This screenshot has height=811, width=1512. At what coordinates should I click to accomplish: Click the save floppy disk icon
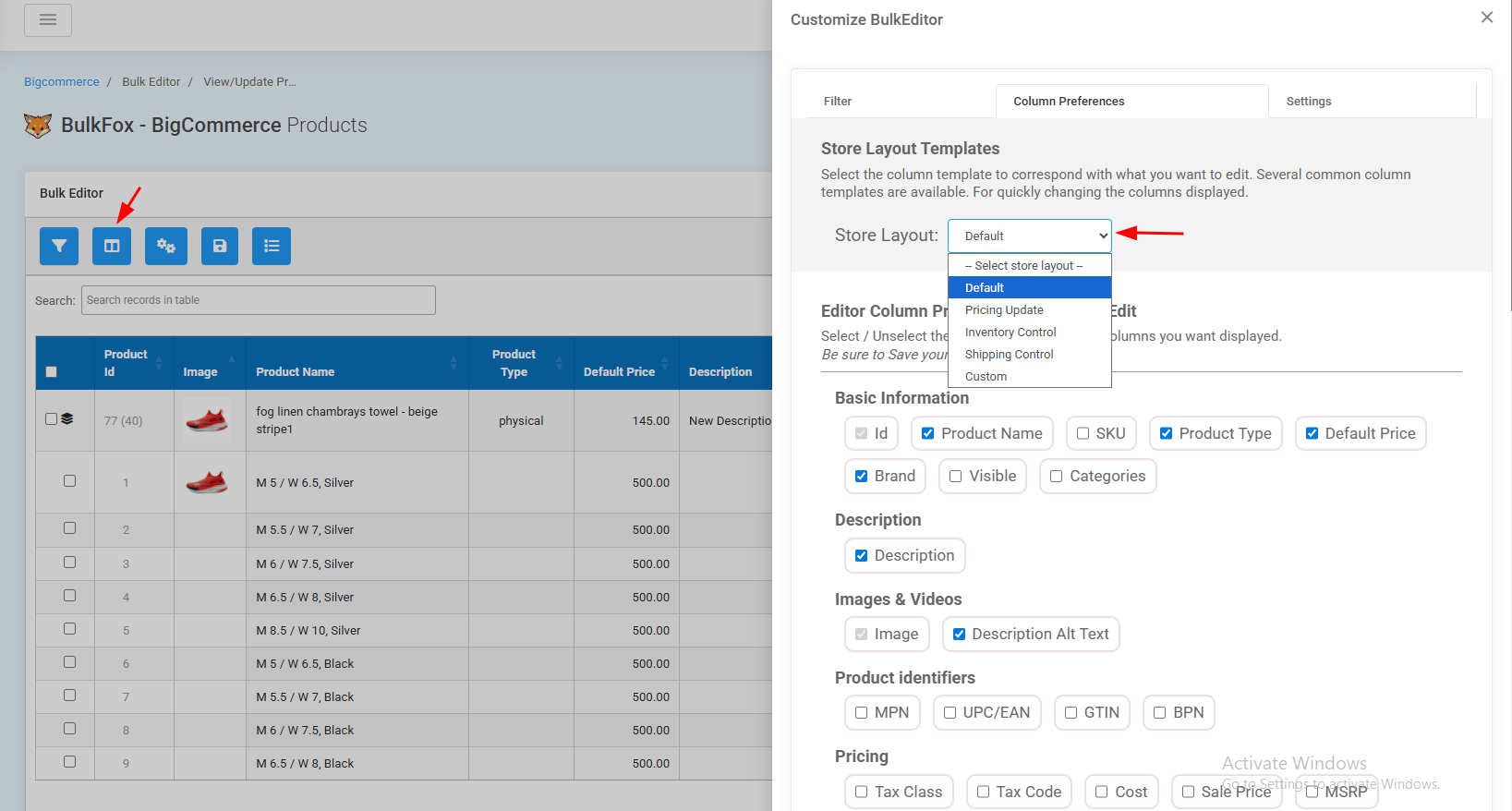pos(220,246)
